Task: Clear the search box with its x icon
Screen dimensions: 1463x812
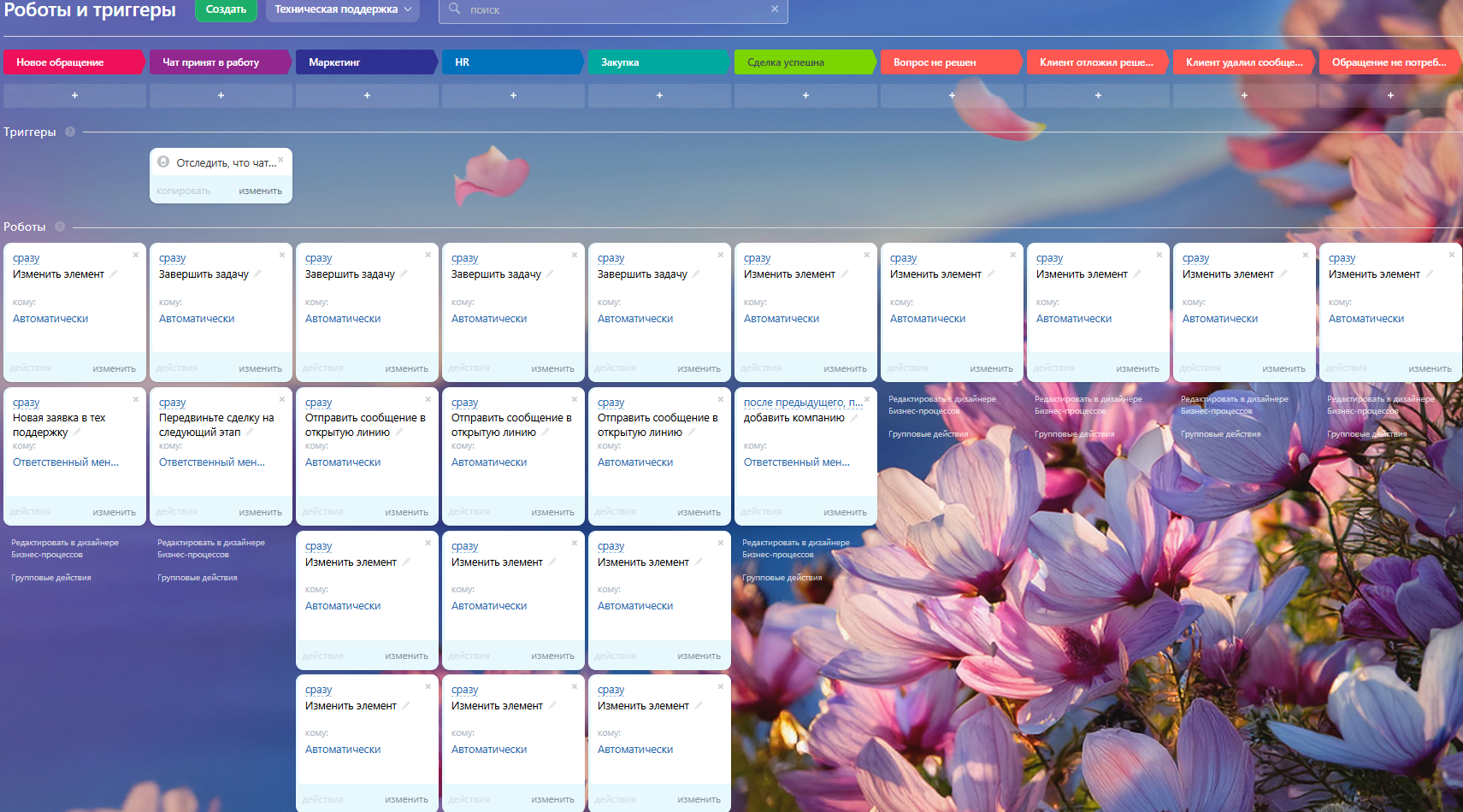Action: pyautogui.click(x=775, y=9)
